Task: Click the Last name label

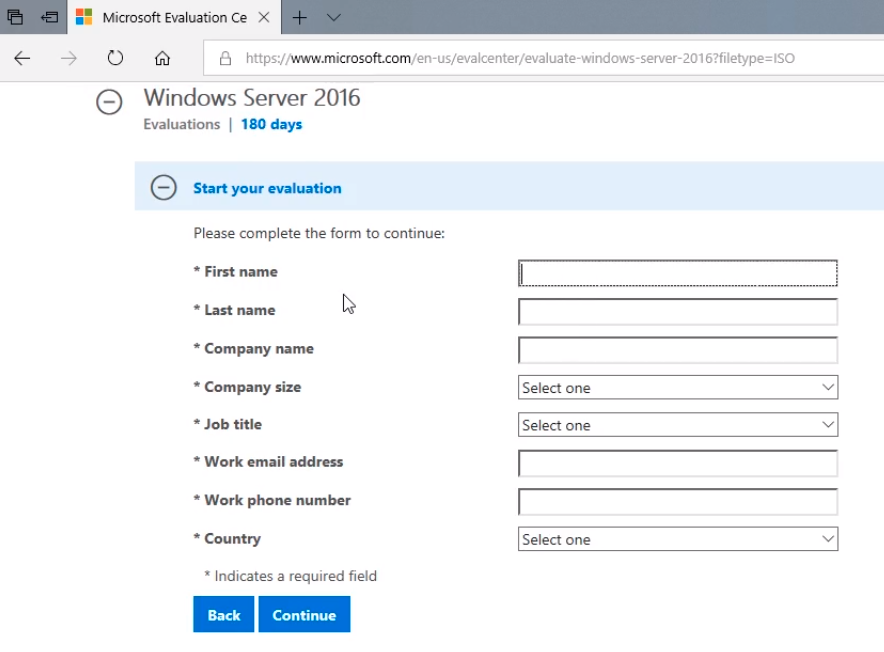Action: pos(240,310)
